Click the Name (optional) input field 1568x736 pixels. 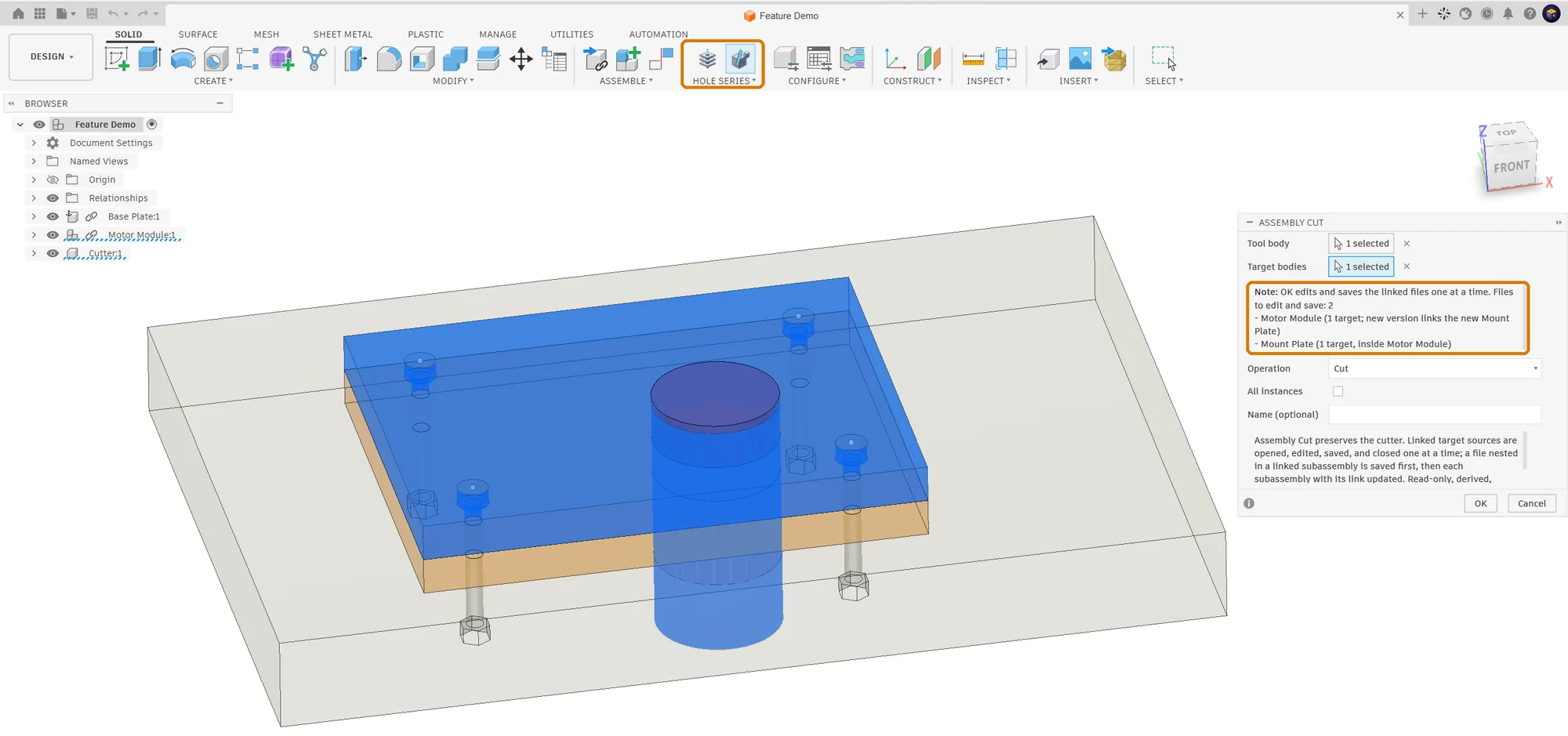point(1435,415)
